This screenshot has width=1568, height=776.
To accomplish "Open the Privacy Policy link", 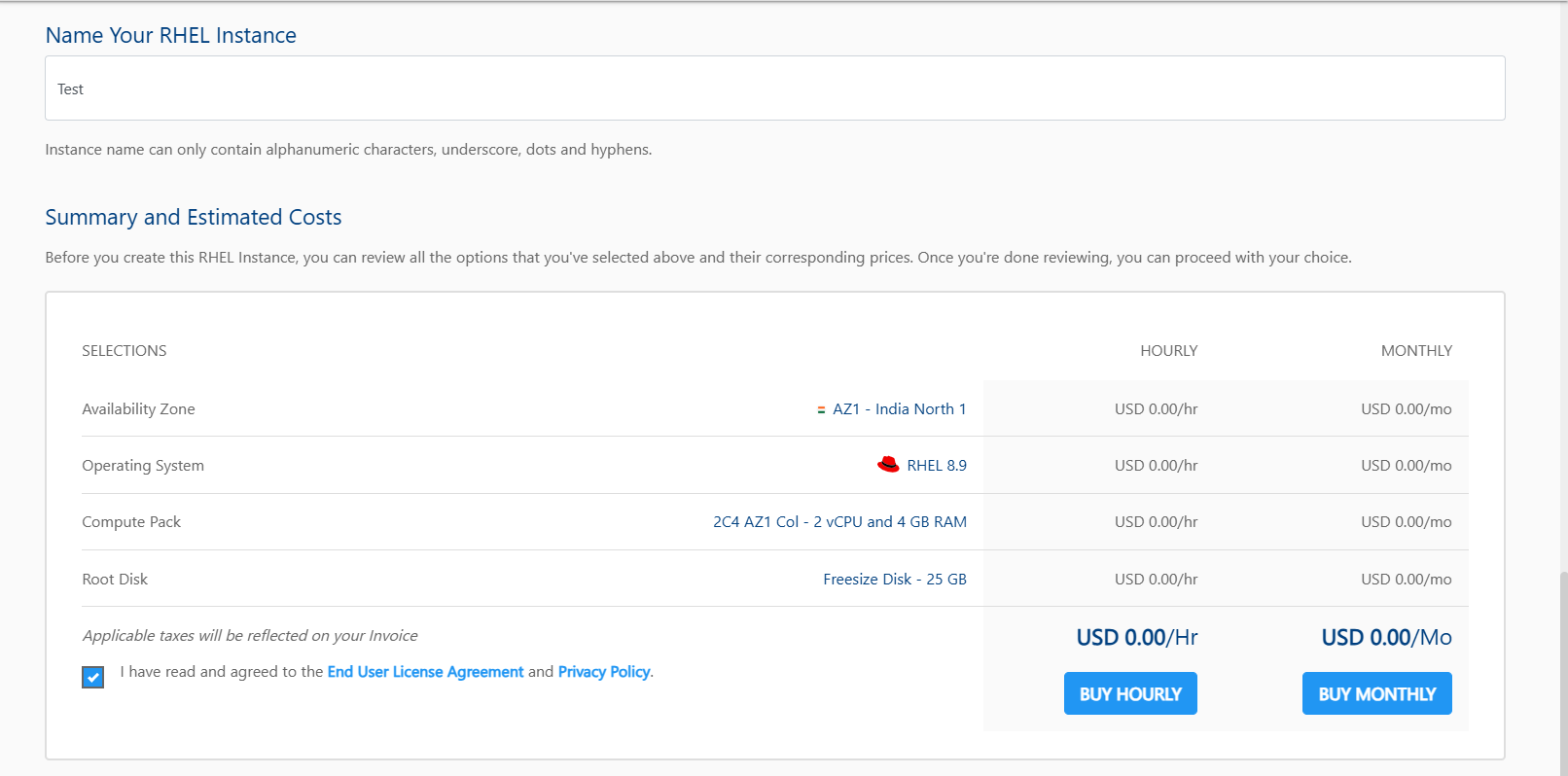I will coord(604,672).
